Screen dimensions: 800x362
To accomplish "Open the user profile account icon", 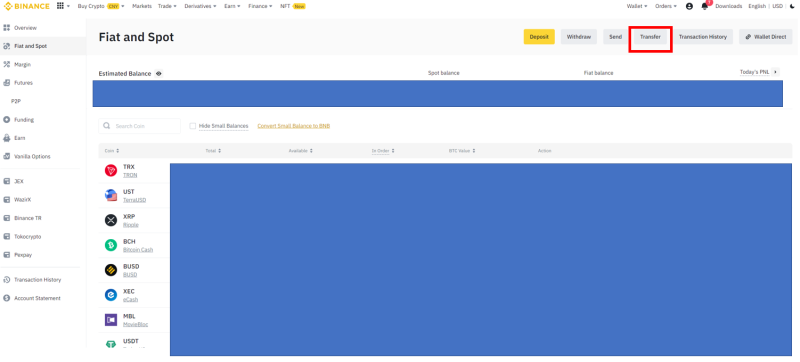I will pyautogui.click(x=689, y=6).
